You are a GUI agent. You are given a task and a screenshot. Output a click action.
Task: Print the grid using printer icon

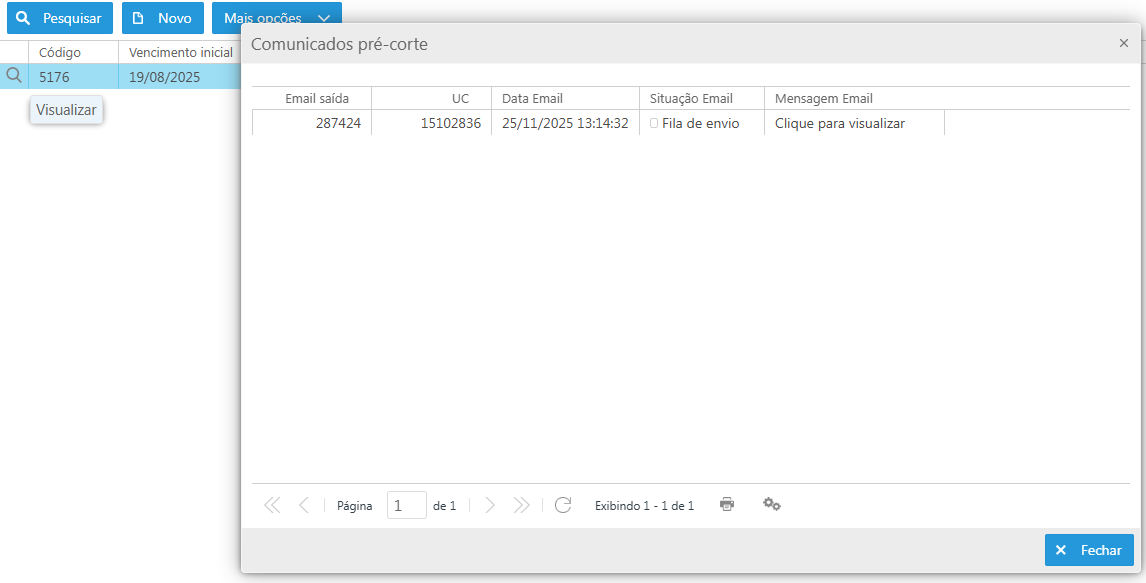click(727, 504)
